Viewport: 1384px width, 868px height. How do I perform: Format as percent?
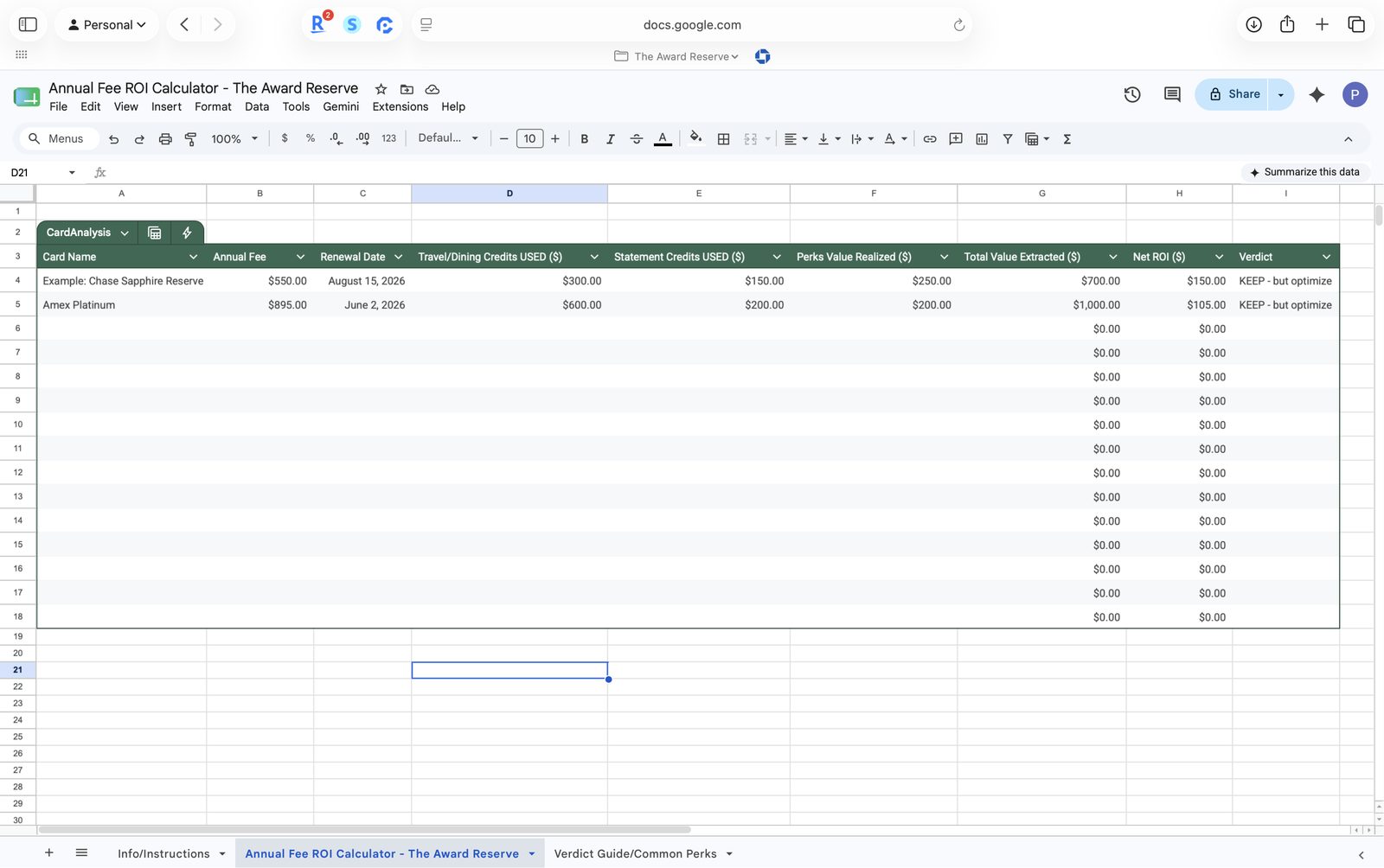pos(311,138)
